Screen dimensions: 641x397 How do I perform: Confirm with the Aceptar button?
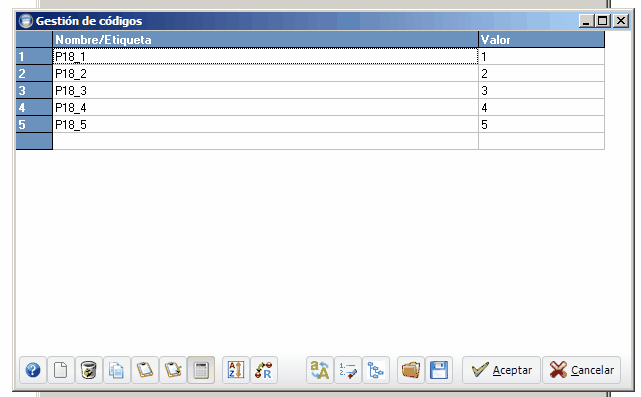502,370
